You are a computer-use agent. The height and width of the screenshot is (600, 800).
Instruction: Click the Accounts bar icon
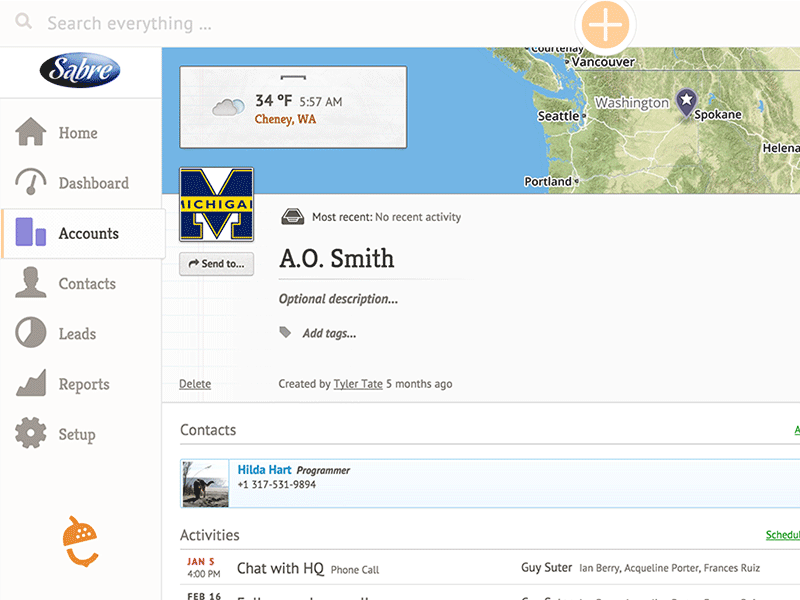click(31, 232)
